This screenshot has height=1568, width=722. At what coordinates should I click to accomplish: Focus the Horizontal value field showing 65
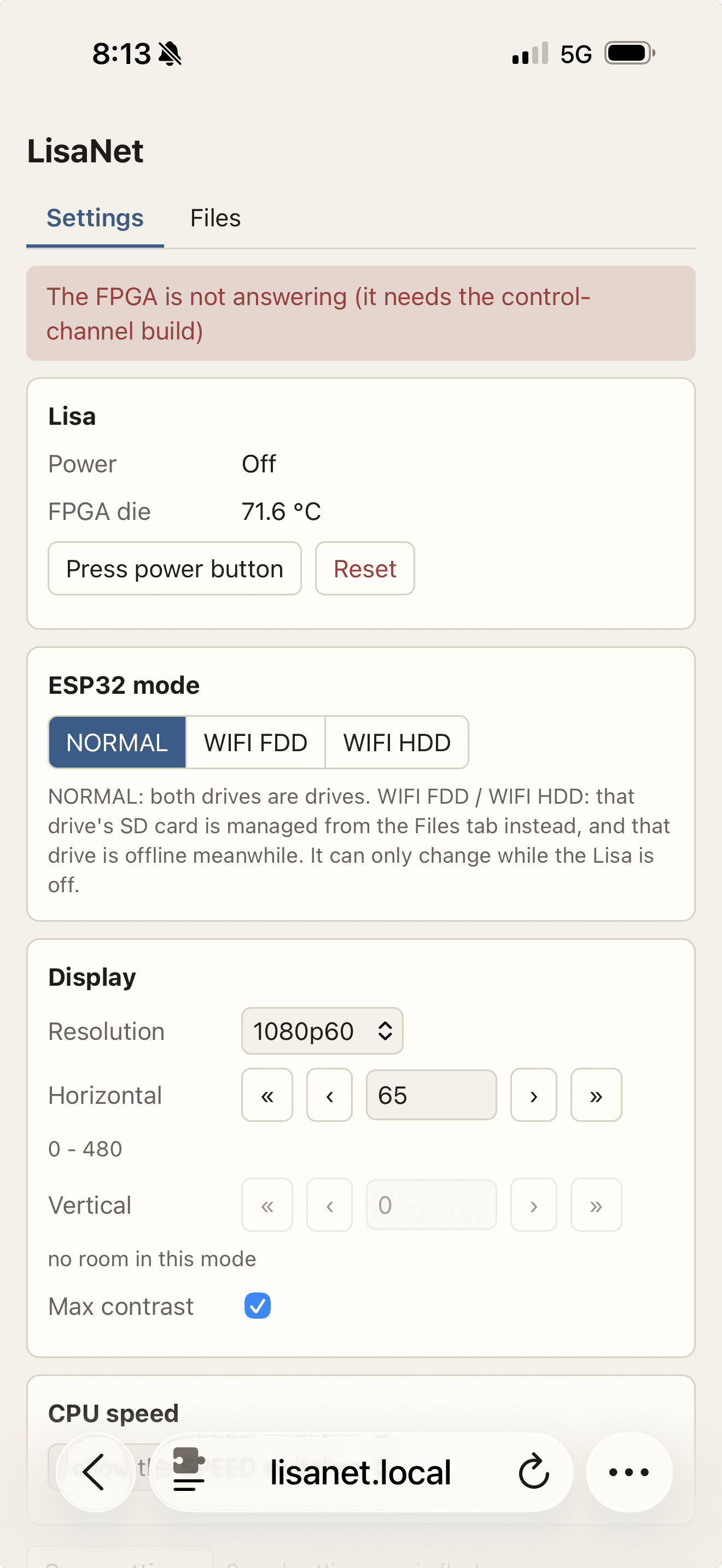click(x=431, y=1095)
